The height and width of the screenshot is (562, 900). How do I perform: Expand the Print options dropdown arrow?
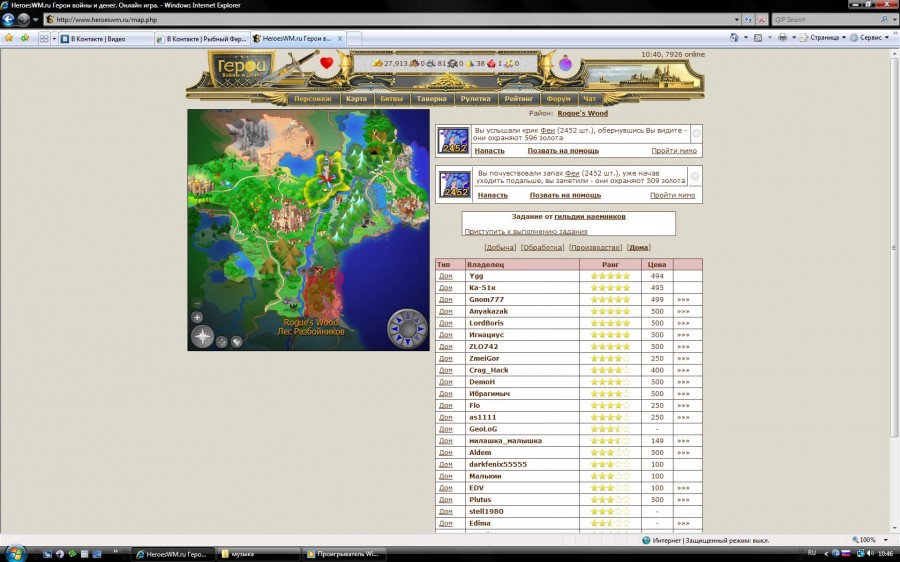[x=794, y=37]
